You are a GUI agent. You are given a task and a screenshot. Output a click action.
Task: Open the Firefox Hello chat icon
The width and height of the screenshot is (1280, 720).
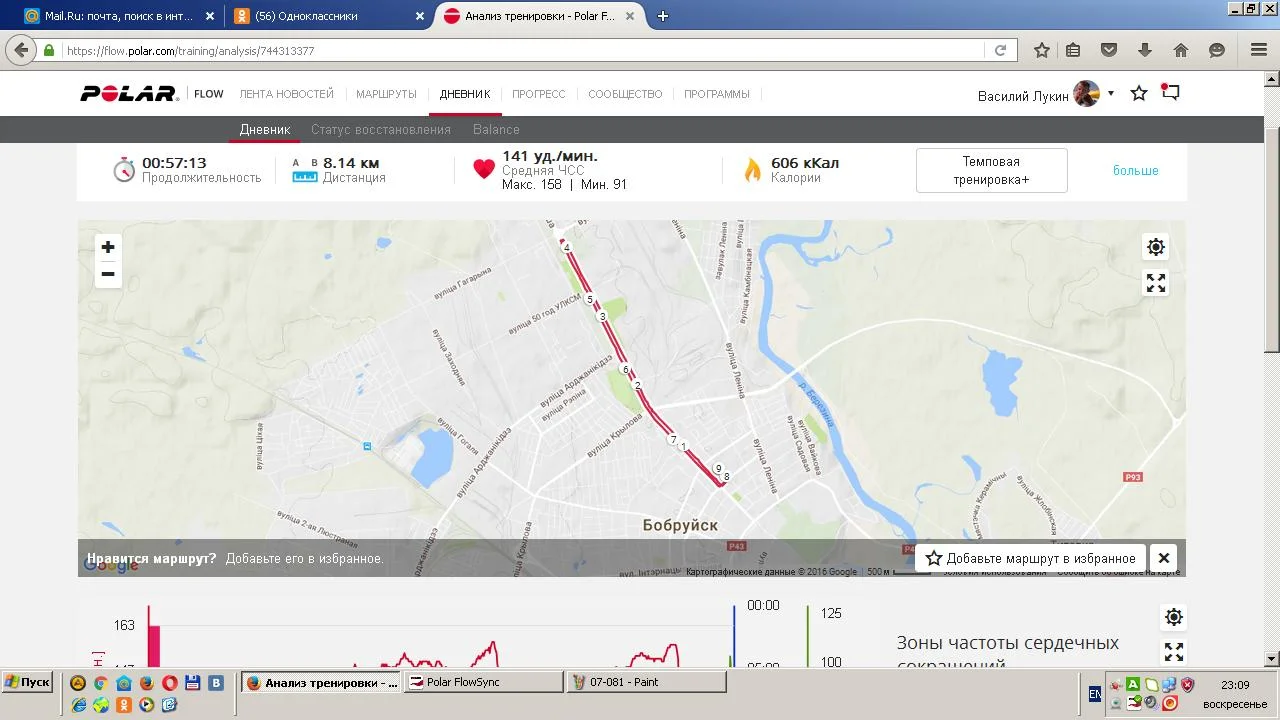point(1217,50)
